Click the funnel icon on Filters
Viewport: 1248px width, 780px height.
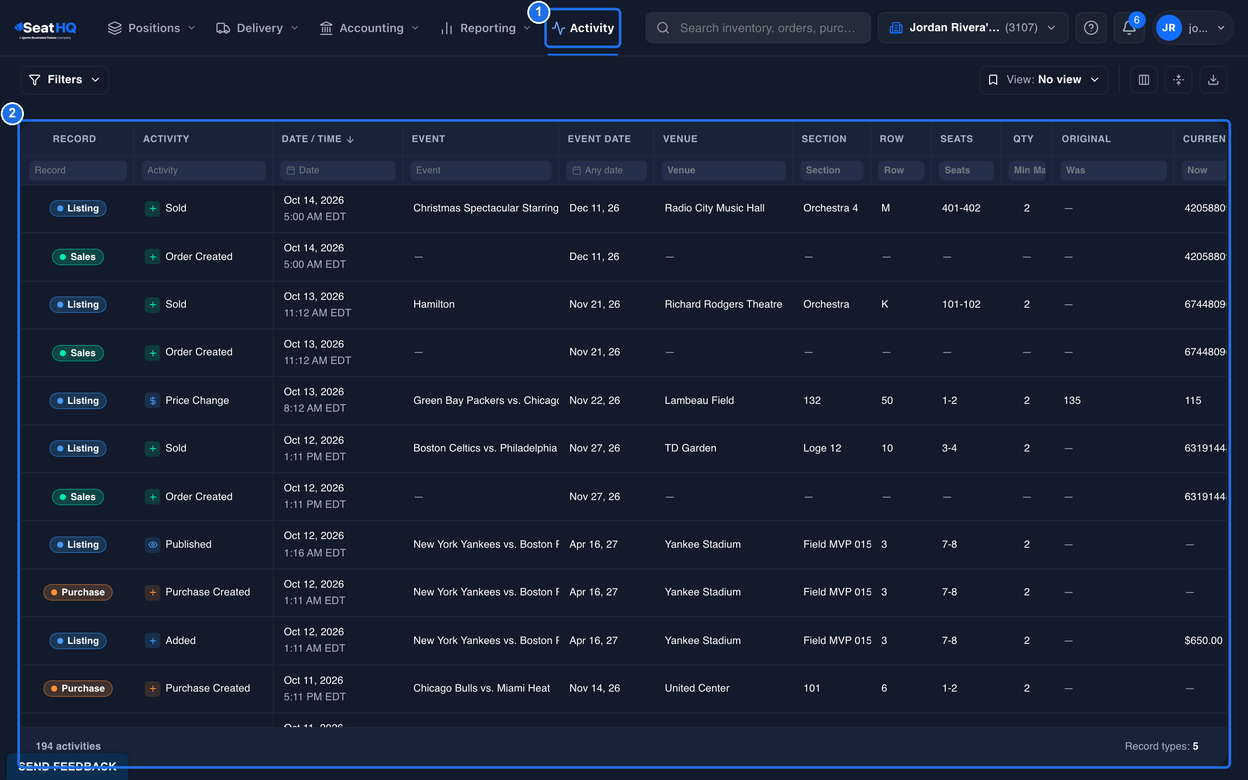tap(35, 80)
